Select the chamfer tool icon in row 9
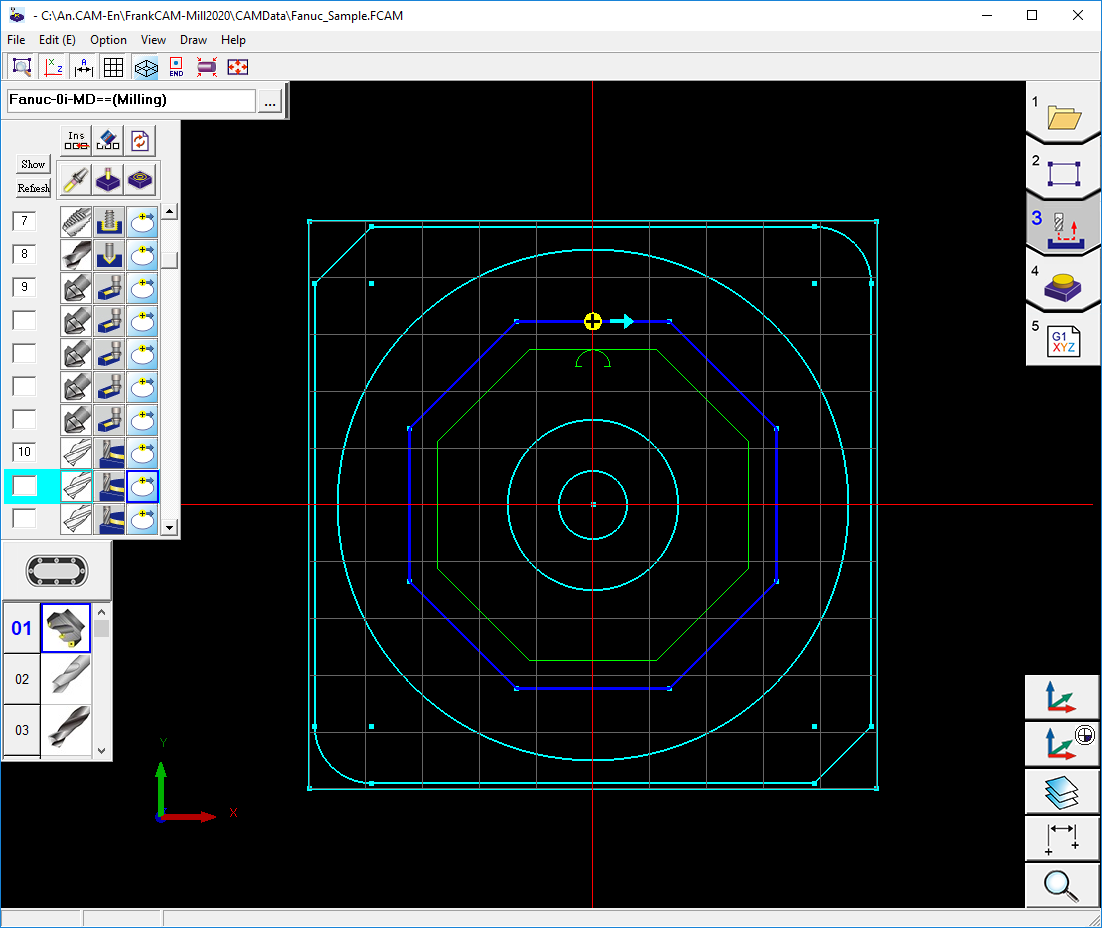Viewport: 1102px width, 928px height. (76, 288)
